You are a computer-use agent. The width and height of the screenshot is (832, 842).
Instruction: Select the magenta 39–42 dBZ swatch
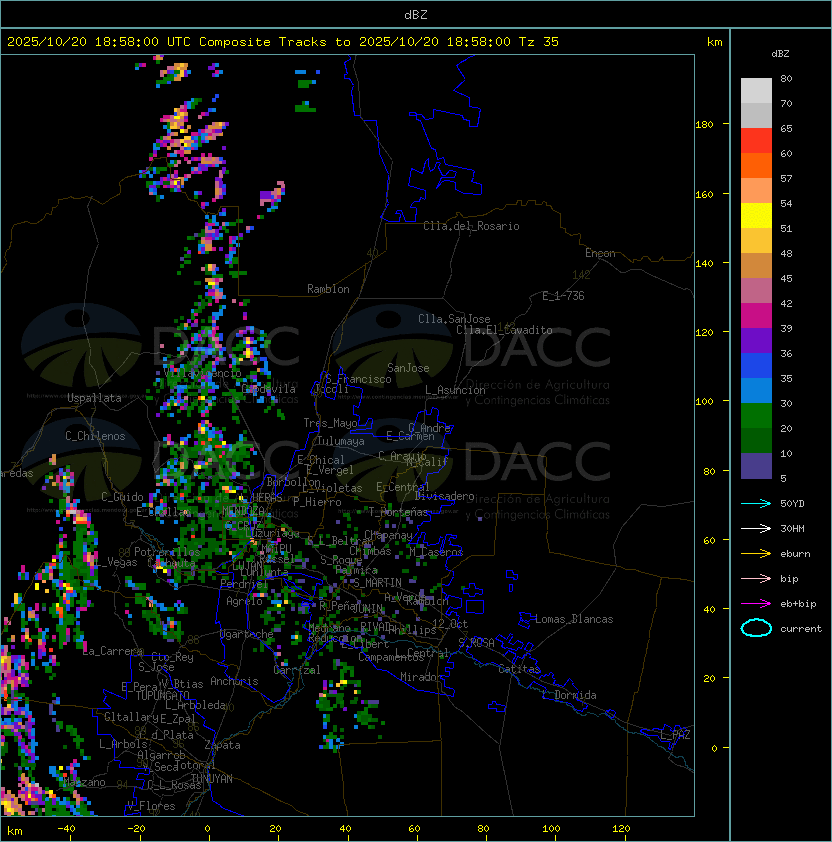tap(756, 316)
